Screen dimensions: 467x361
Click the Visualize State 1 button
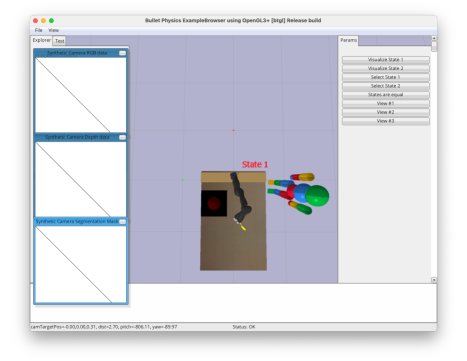pyautogui.click(x=385, y=60)
